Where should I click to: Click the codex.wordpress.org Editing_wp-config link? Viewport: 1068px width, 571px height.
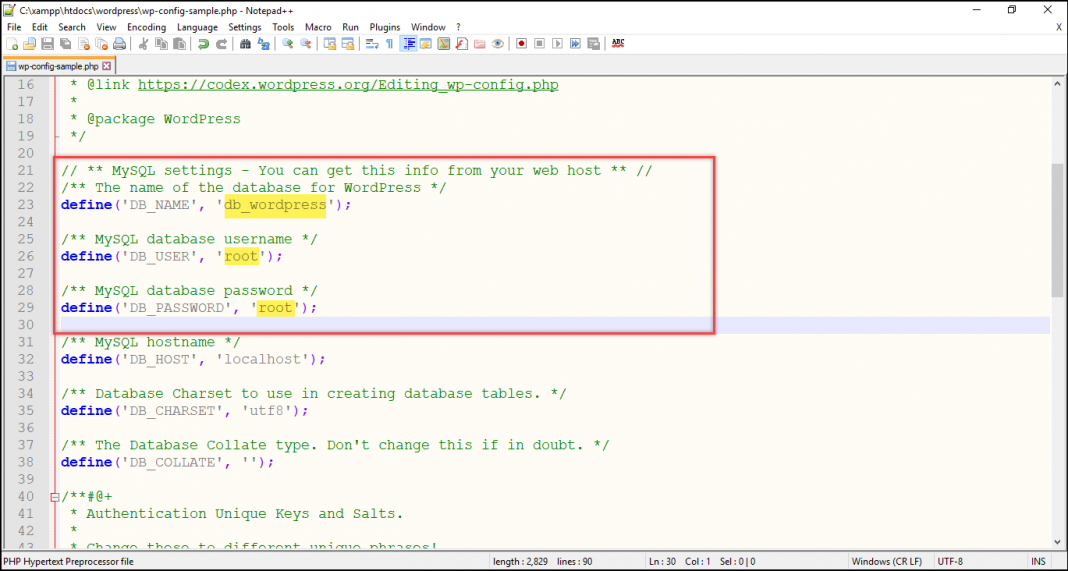click(x=348, y=85)
